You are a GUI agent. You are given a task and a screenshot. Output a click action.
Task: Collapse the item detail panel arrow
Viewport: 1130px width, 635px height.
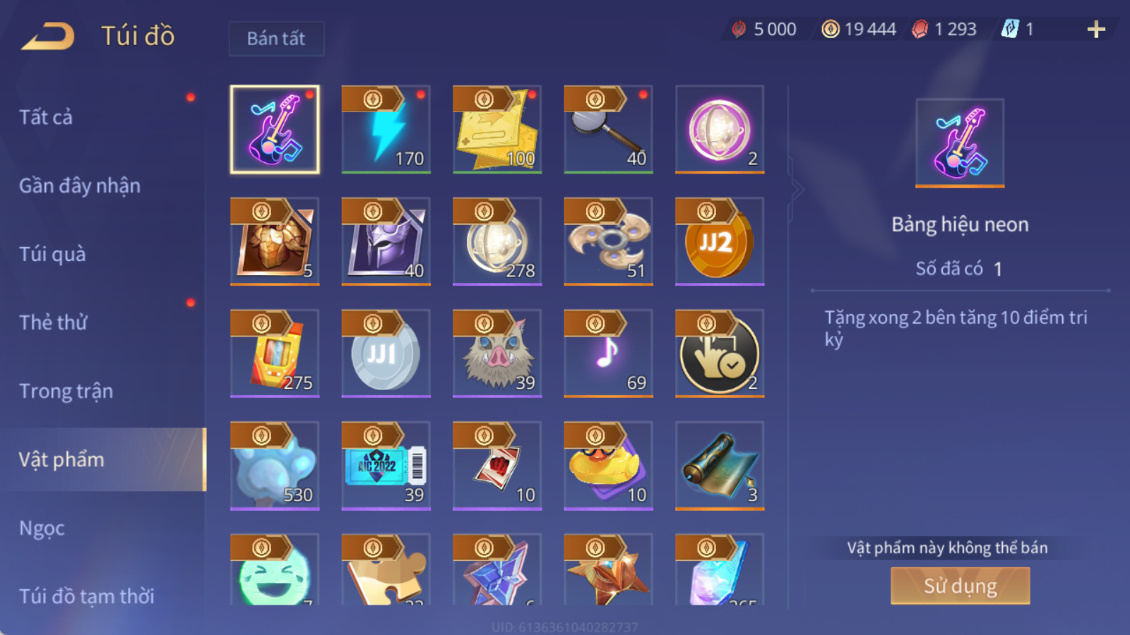(x=796, y=190)
